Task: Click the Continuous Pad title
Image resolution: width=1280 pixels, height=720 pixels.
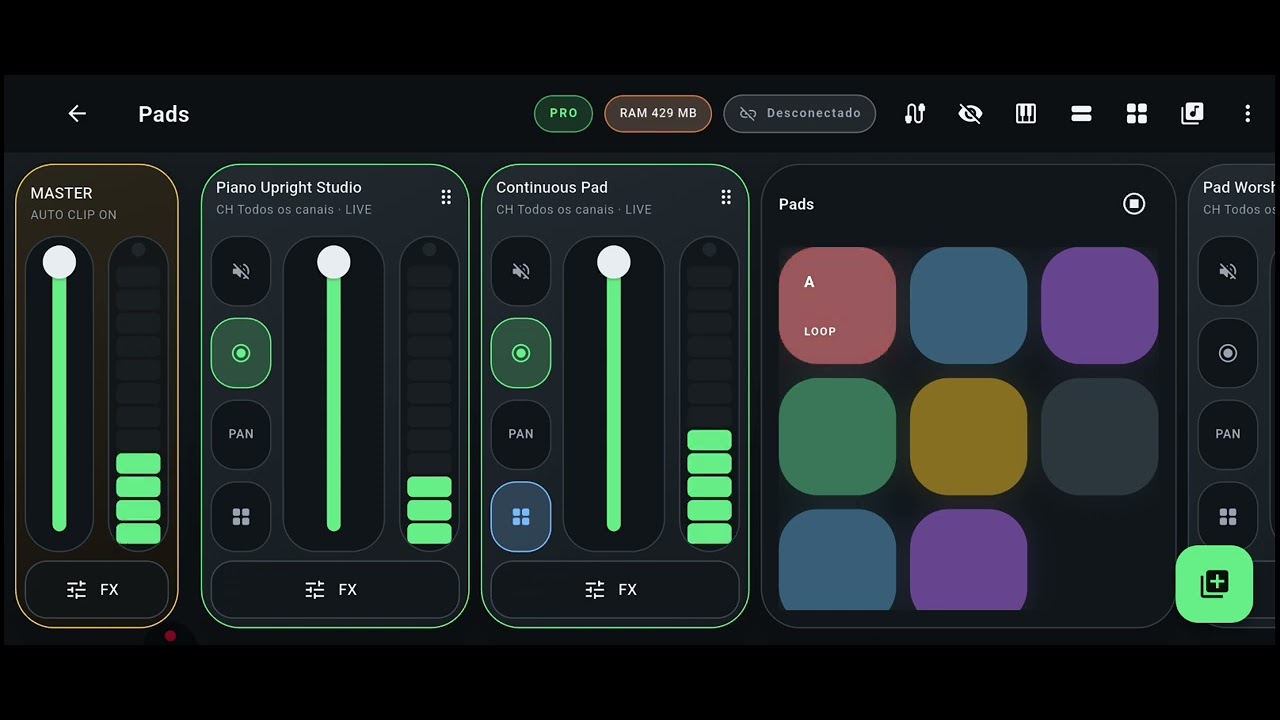Action: tap(552, 187)
